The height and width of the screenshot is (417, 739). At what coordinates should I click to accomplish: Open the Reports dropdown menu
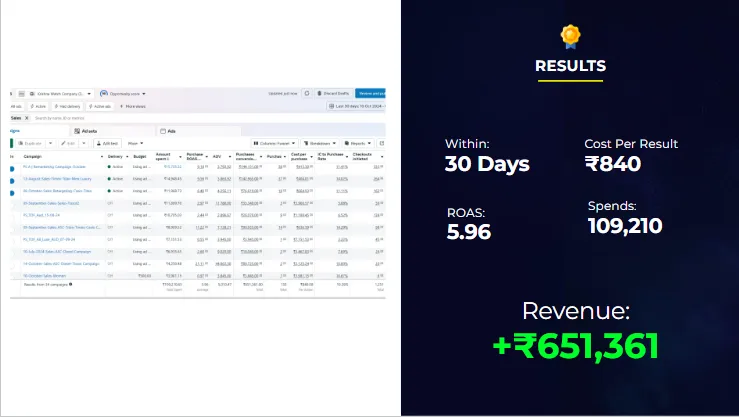coord(361,143)
